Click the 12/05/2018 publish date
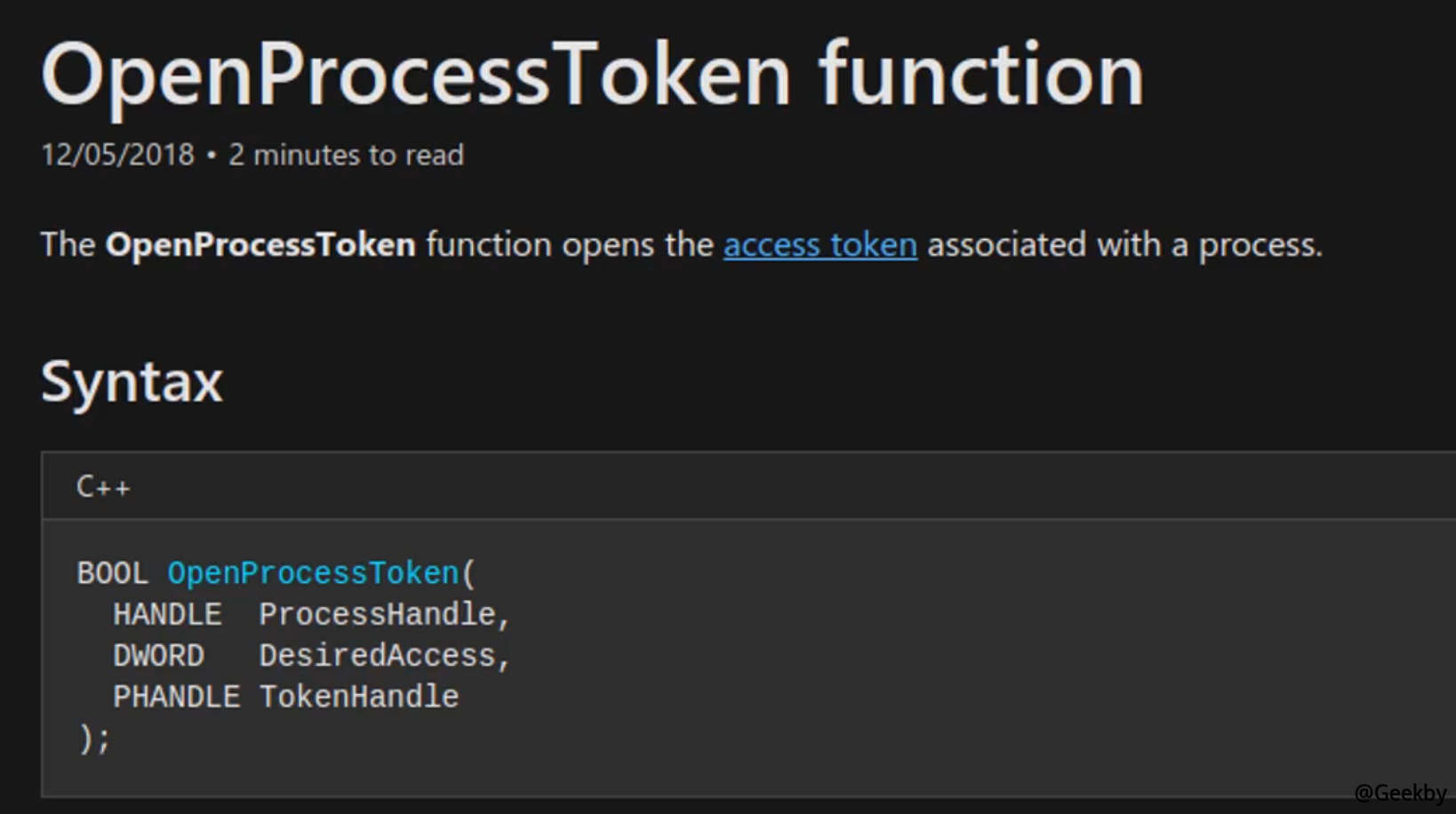This screenshot has height=814, width=1456. pyautogui.click(x=117, y=155)
